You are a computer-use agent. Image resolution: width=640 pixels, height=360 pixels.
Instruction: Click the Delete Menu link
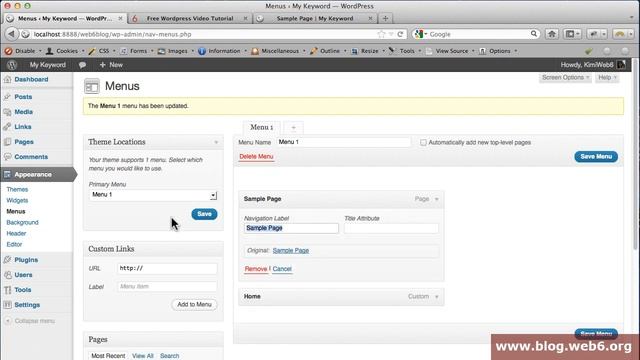click(x=256, y=157)
